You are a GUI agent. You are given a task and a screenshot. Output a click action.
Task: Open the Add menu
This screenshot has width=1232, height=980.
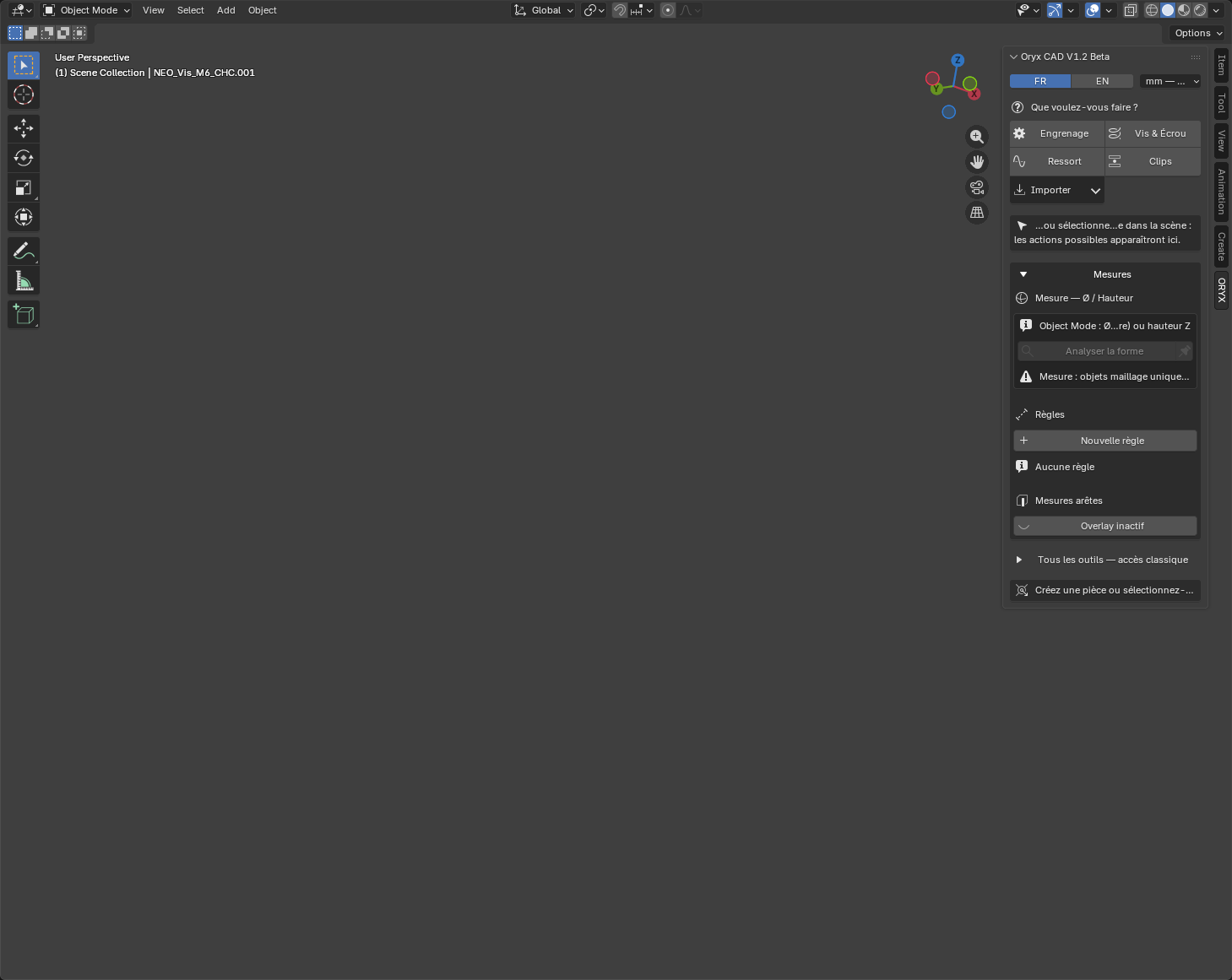[226, 10]
